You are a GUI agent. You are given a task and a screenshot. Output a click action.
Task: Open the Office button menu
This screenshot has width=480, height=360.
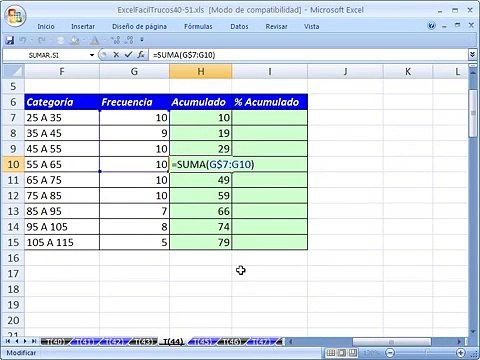[15, 15]
